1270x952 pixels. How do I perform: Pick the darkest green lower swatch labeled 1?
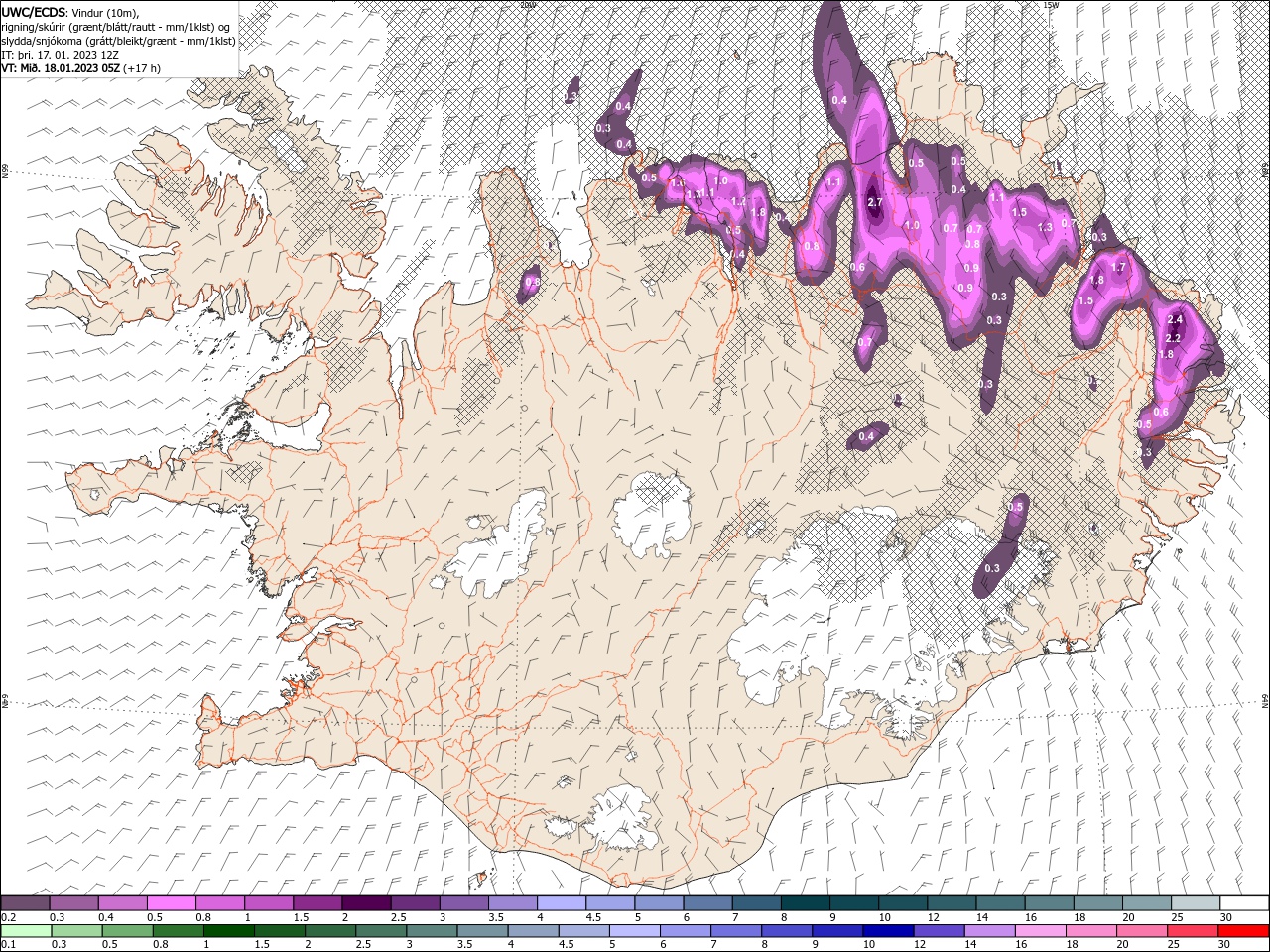point(229,930)
